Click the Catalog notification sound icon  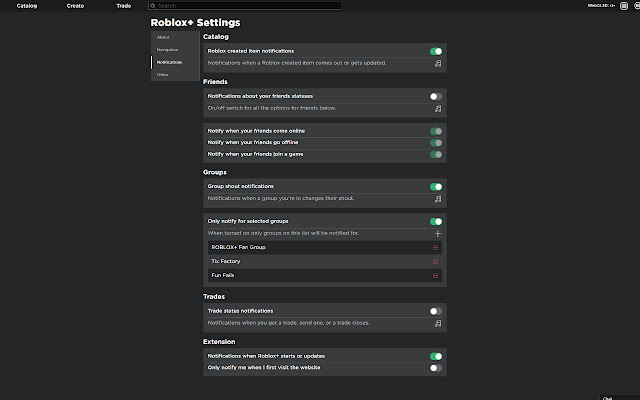(437, 63)
